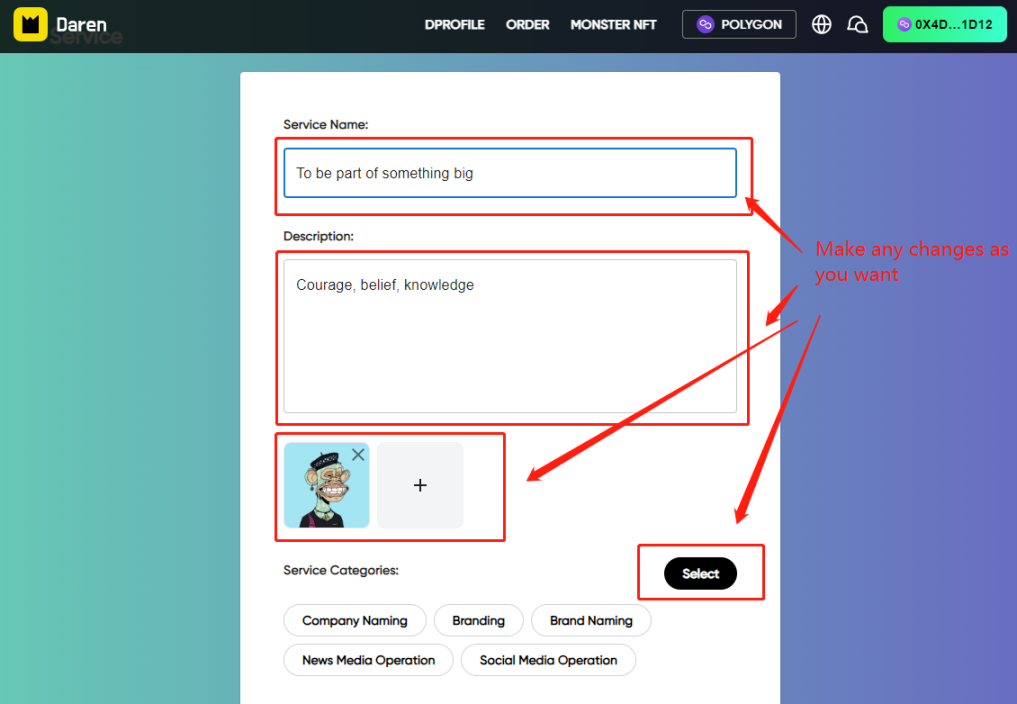Choose the News Media Operation category
Image resolution: width=1017 pixels, height=704 pixels.
click(368, 660)
